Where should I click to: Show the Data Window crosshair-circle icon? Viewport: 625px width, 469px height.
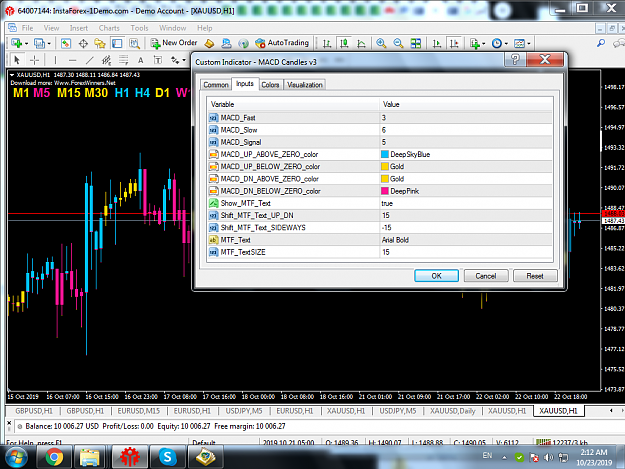click(x=83, y=43)
